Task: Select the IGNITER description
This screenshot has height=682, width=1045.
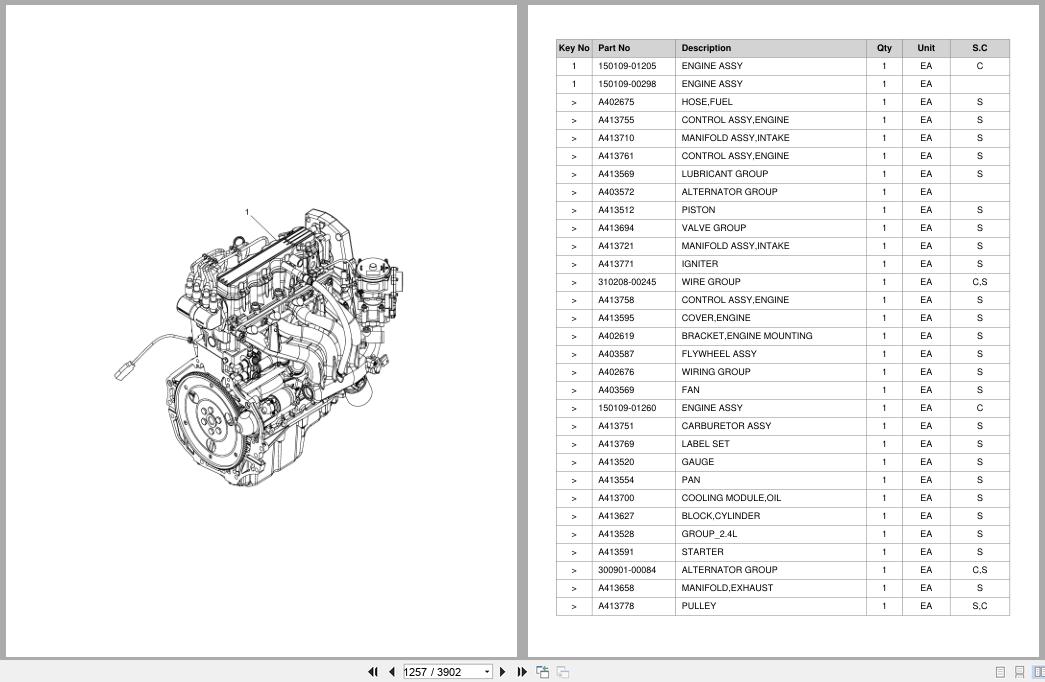Action: tap(699, 264)
